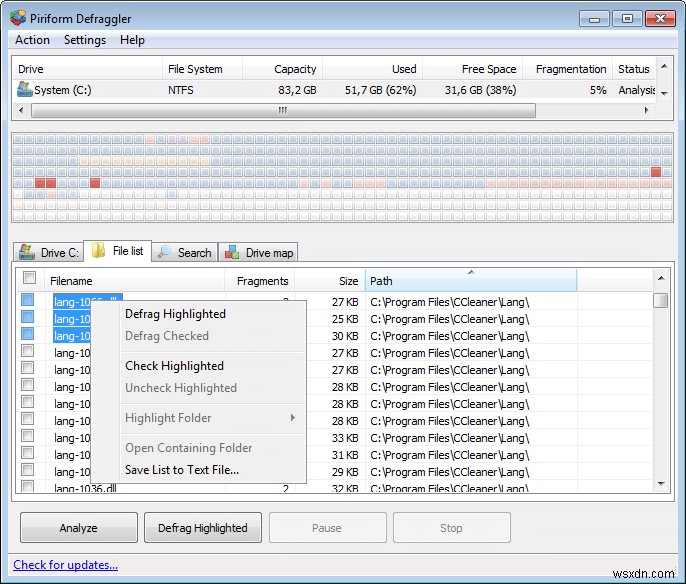
Task: Click the Defraggler app icon in title bar
Action: (18, 17)
